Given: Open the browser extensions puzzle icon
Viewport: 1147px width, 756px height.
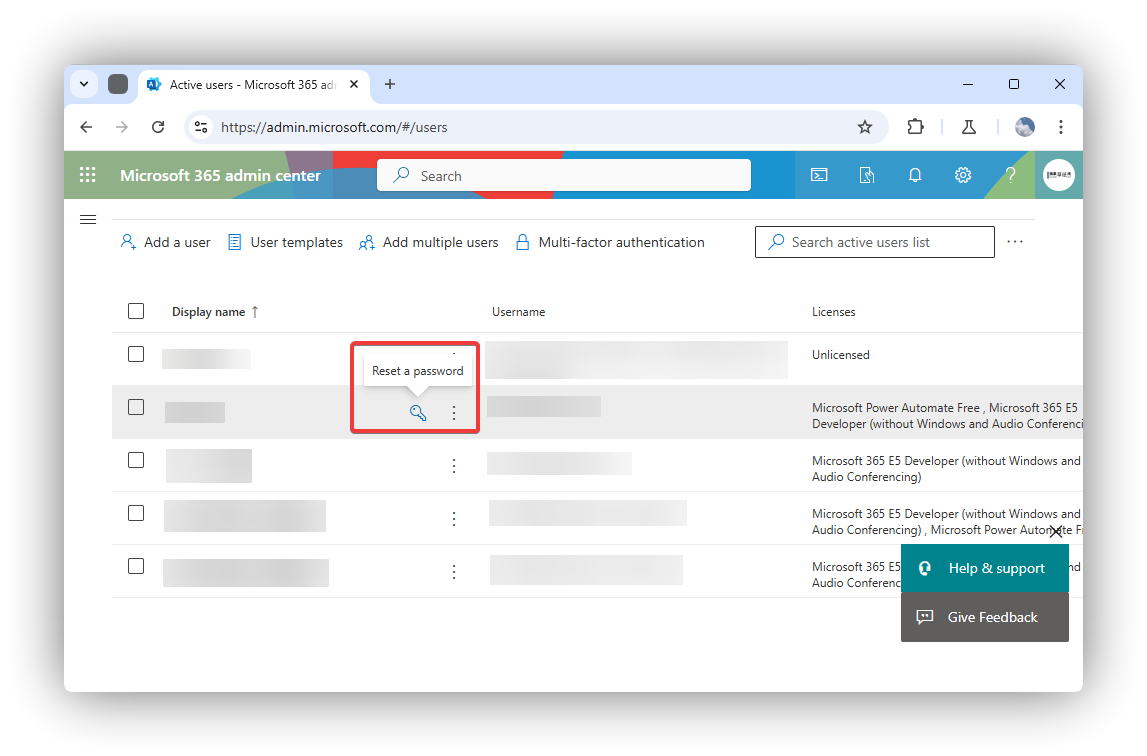Looking at the screenshot, I should (x=915, y=127).
